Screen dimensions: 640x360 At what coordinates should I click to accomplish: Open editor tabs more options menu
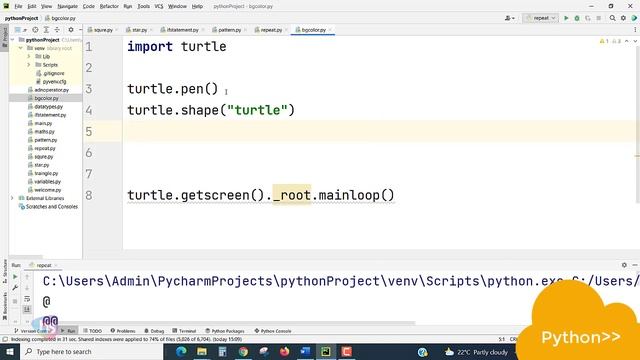[635, 30]
